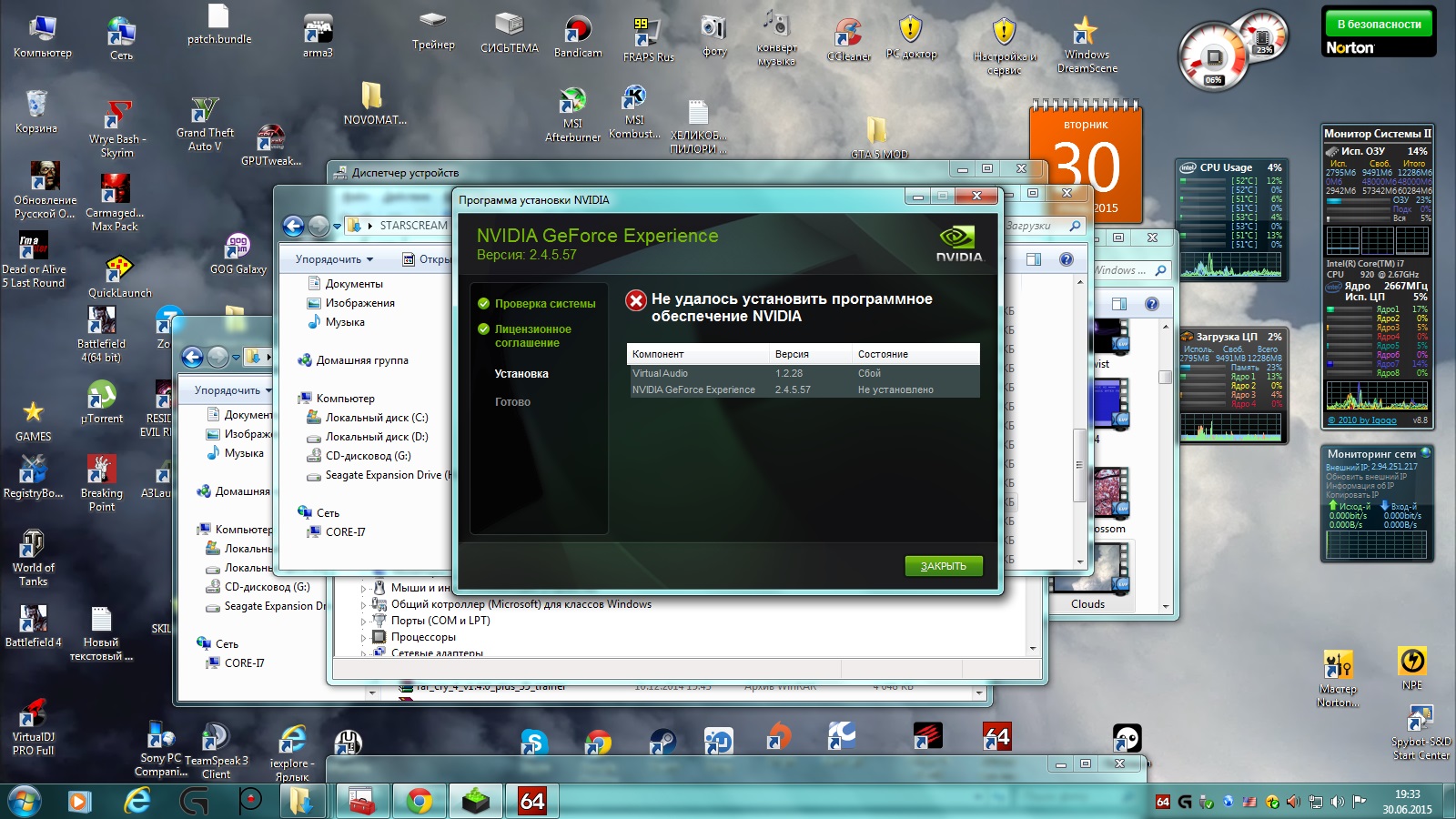Click the volume speaker icon in system tray

[x=1337, y=802]
